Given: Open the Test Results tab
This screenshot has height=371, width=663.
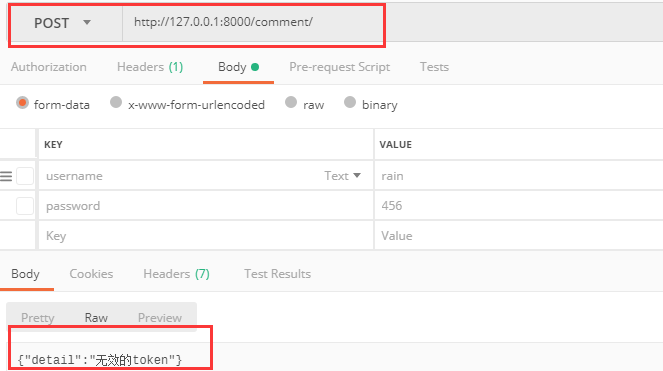Looking at the screenshot, I should tap(277, 274).
